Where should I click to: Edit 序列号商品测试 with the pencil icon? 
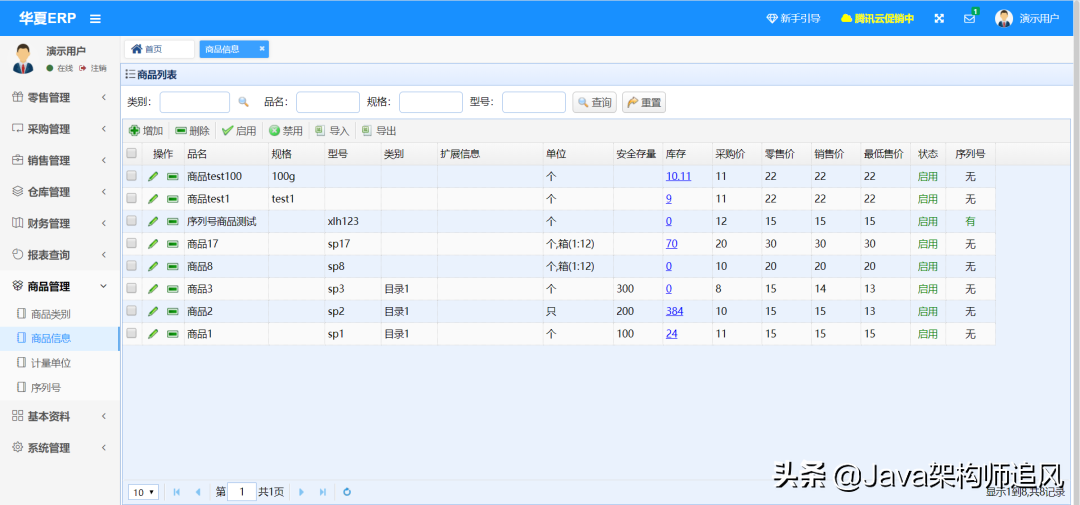[x=153, y=221]
